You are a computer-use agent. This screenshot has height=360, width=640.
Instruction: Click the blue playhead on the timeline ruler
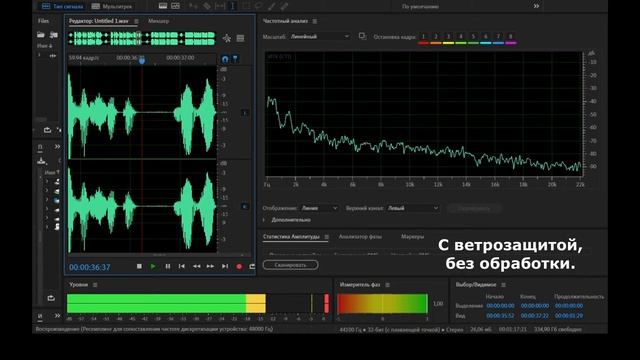pos(142,61)
